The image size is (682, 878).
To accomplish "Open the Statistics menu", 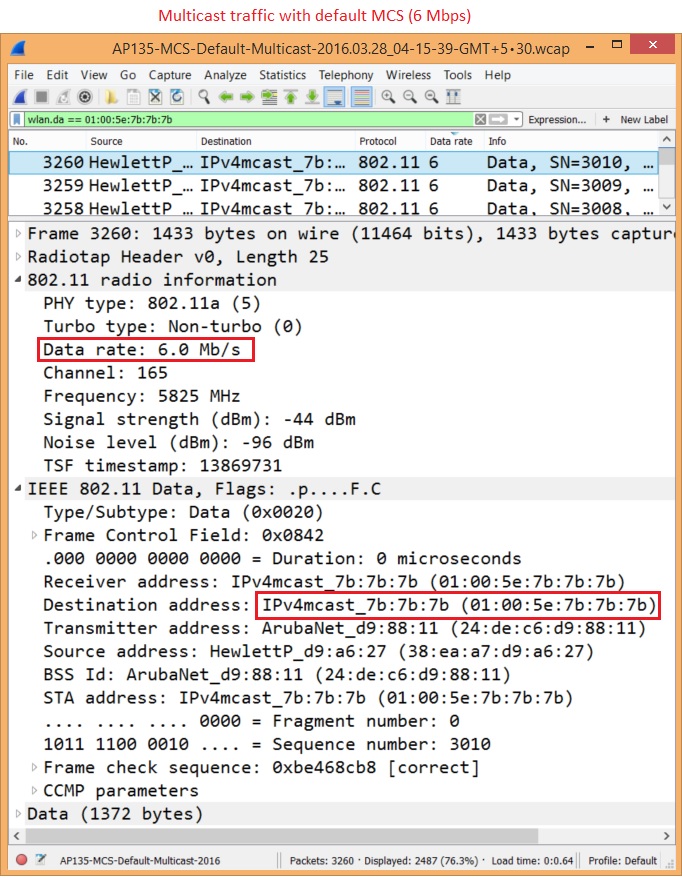I will tap(282, 75).
